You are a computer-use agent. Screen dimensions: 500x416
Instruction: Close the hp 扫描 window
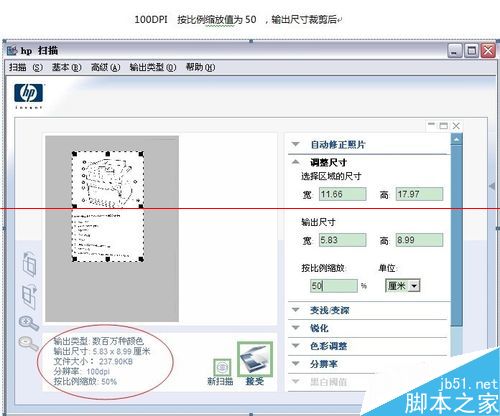[x=488, y=51]
